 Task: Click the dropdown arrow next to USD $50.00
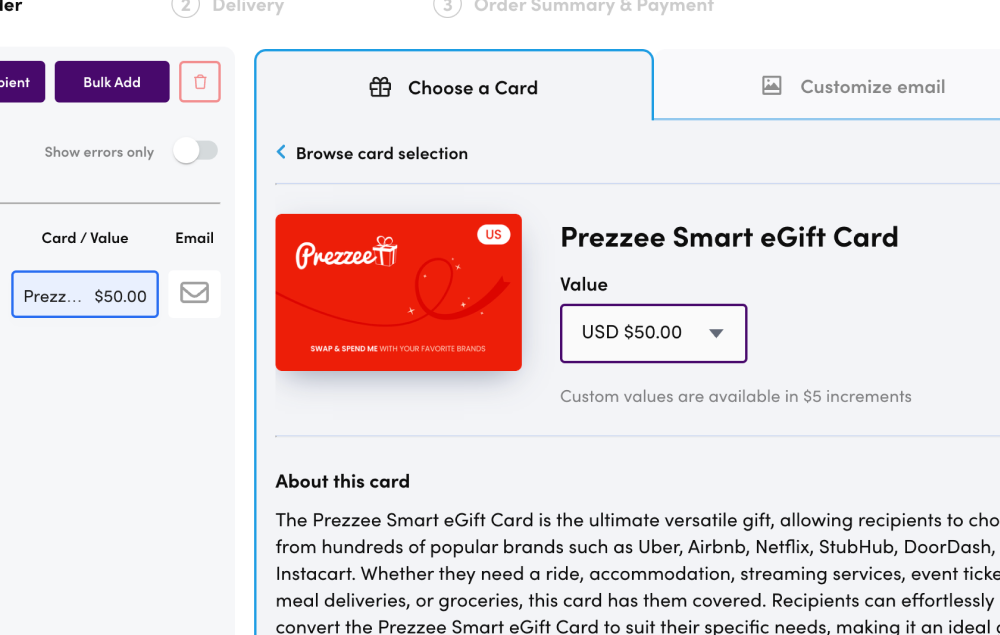coord(718,333)
